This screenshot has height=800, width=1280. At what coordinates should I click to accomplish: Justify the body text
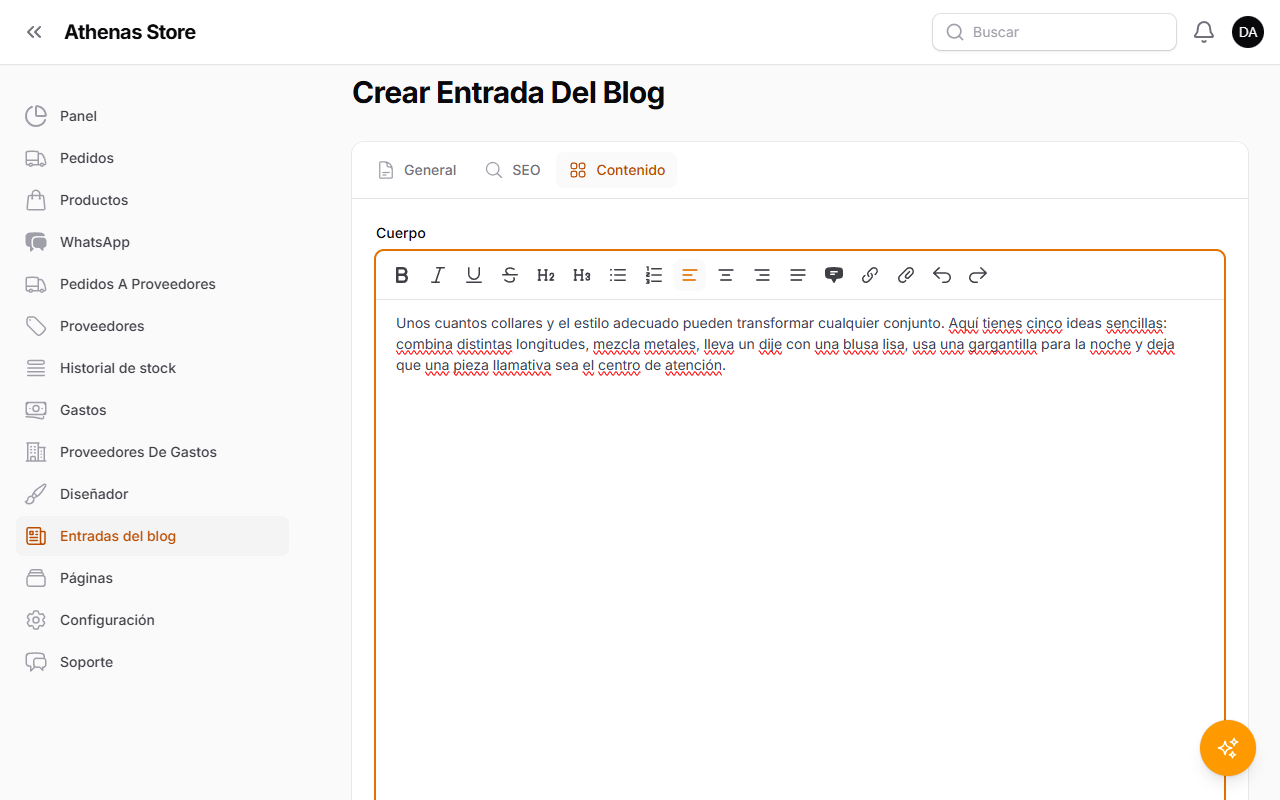coord(798,275)
